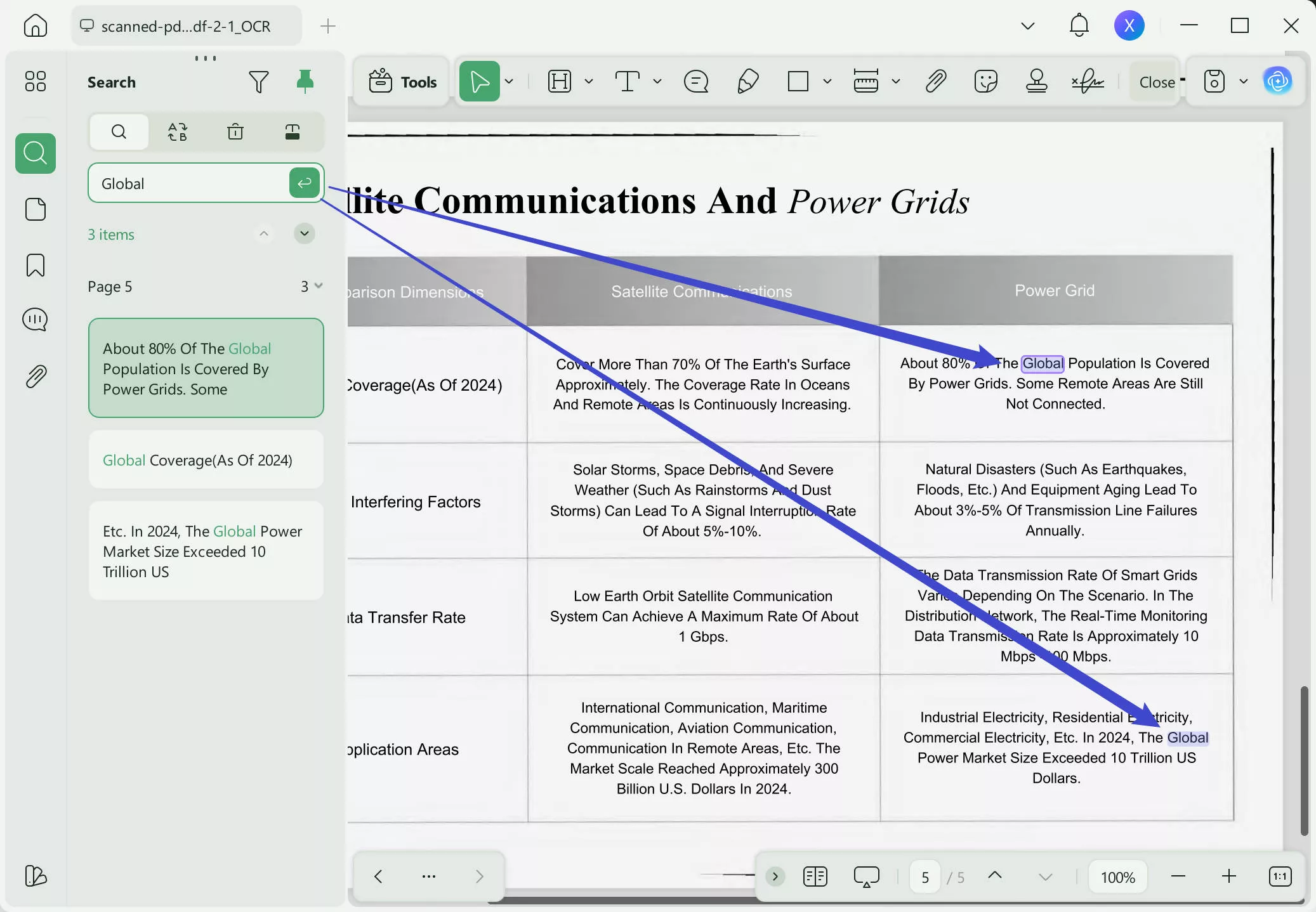
Task: Open the 3 items results link
Action: tap(111, 234)
